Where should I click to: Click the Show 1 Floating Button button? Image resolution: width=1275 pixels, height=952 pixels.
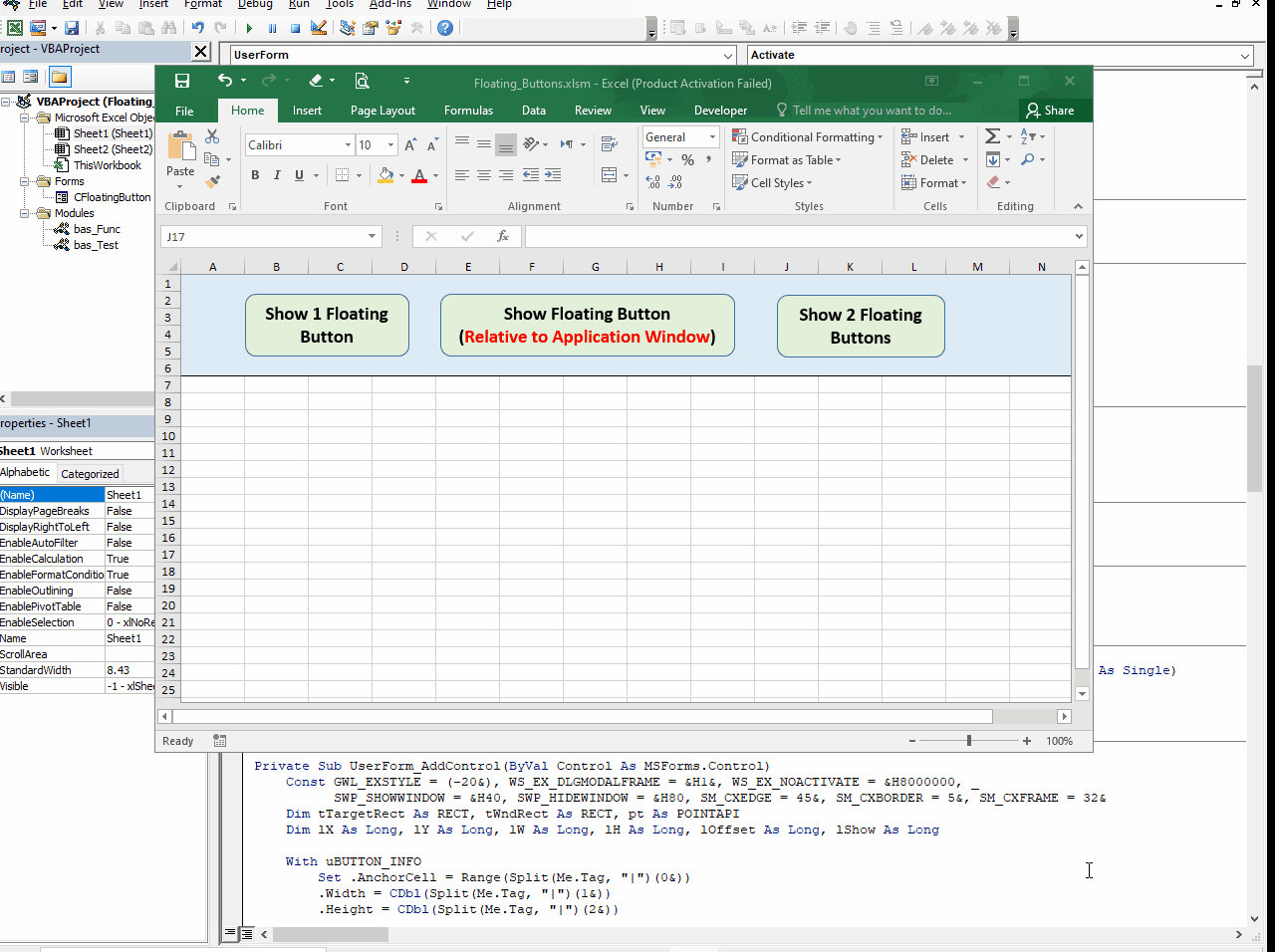point(327,325)
